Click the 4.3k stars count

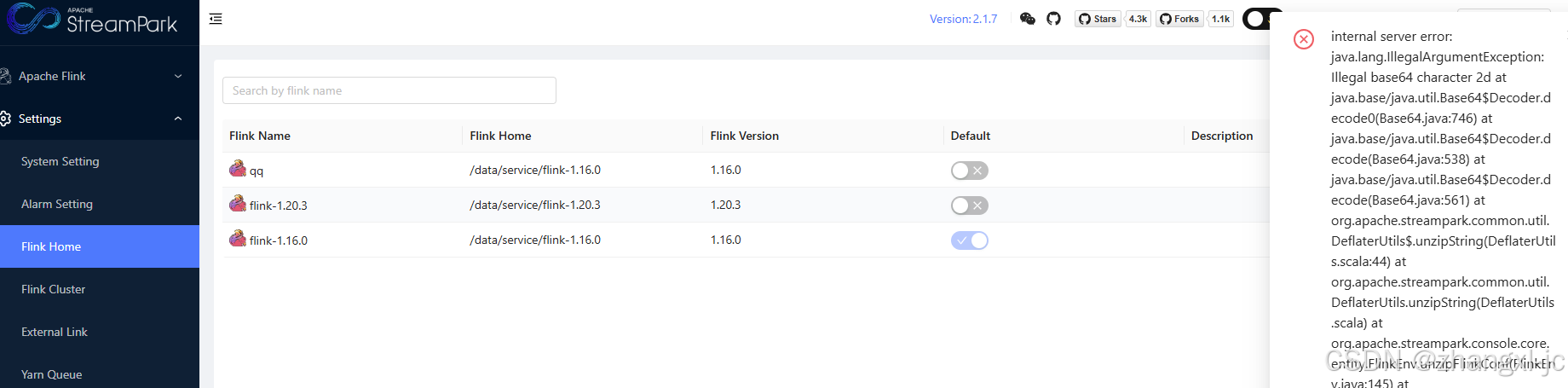coord(1139,19)
